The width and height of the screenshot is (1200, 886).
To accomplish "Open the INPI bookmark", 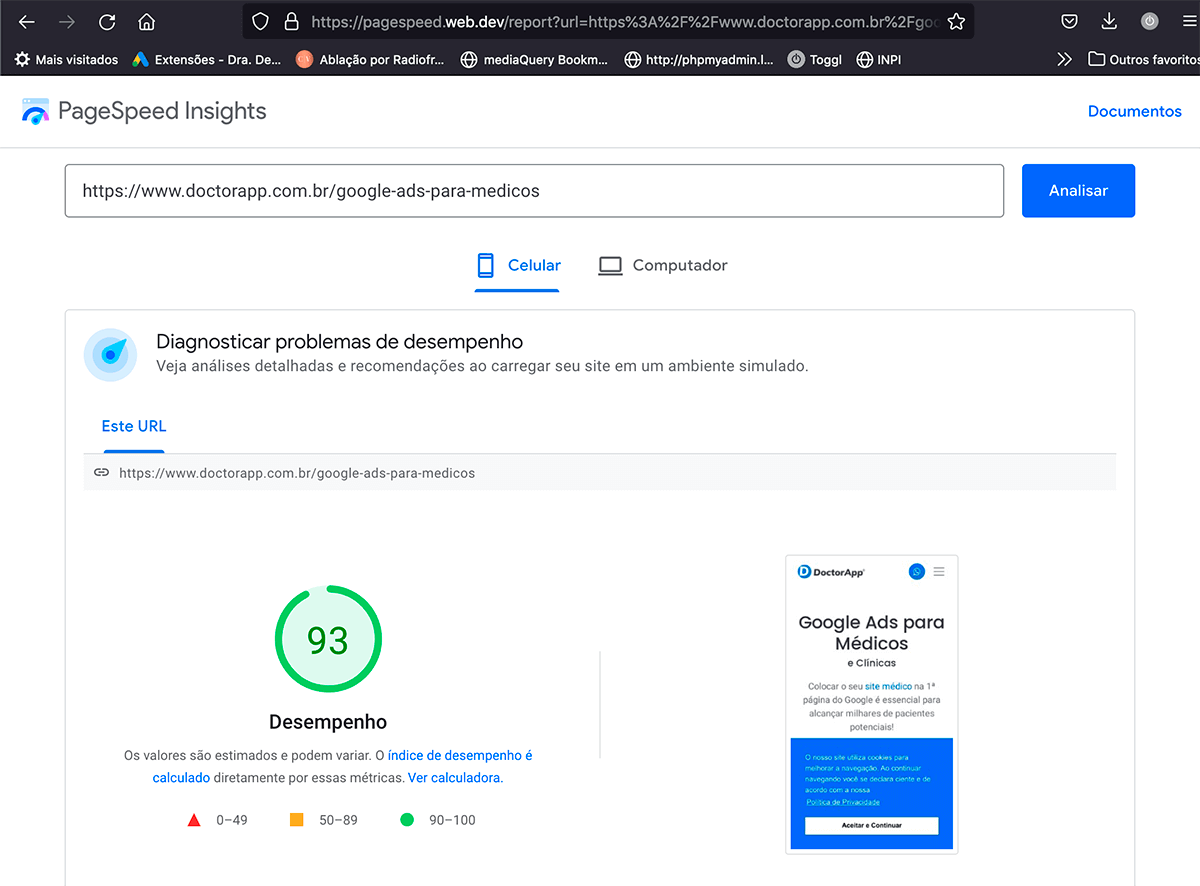I will [x=879, y=59].
